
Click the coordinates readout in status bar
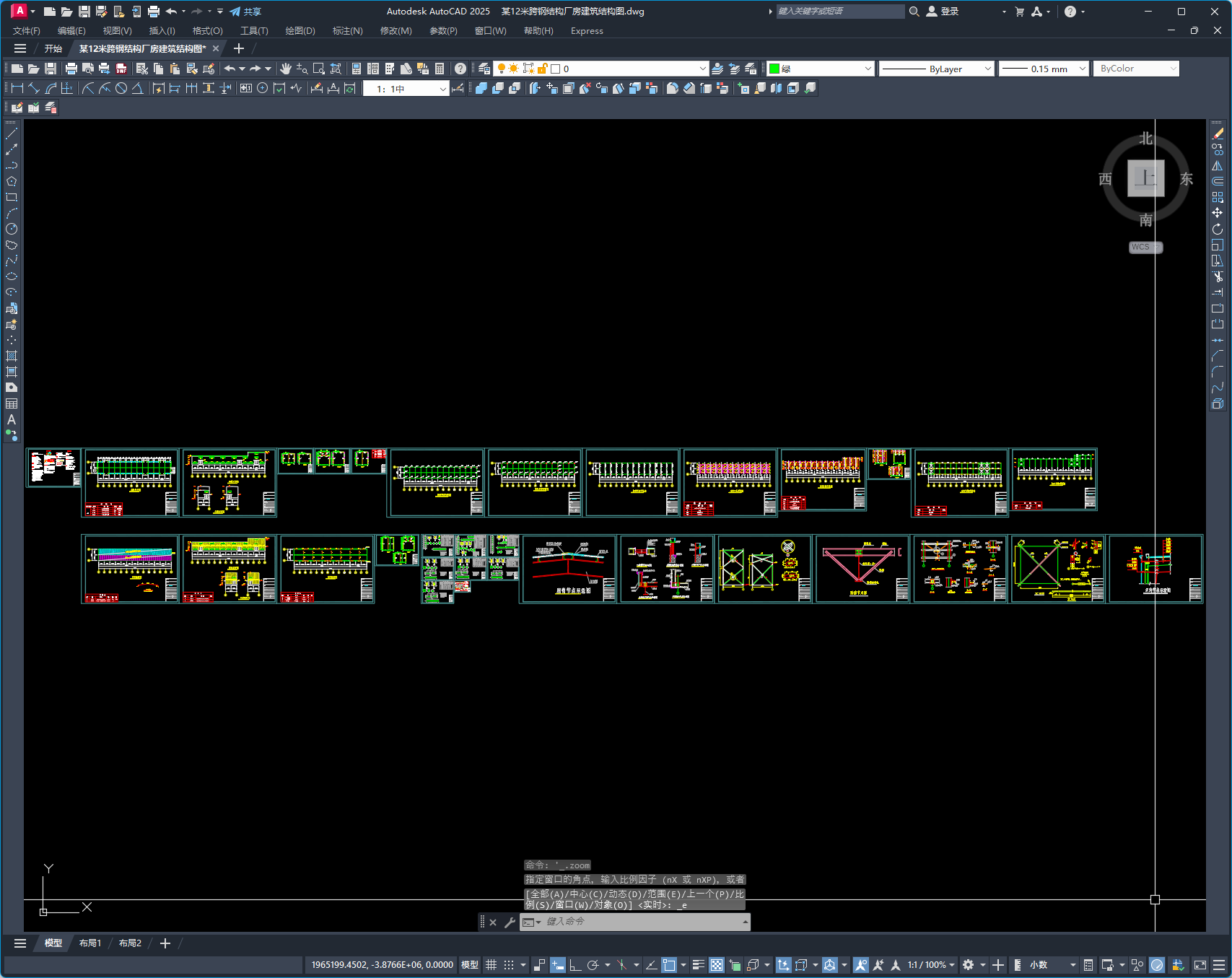coord(382,965)
